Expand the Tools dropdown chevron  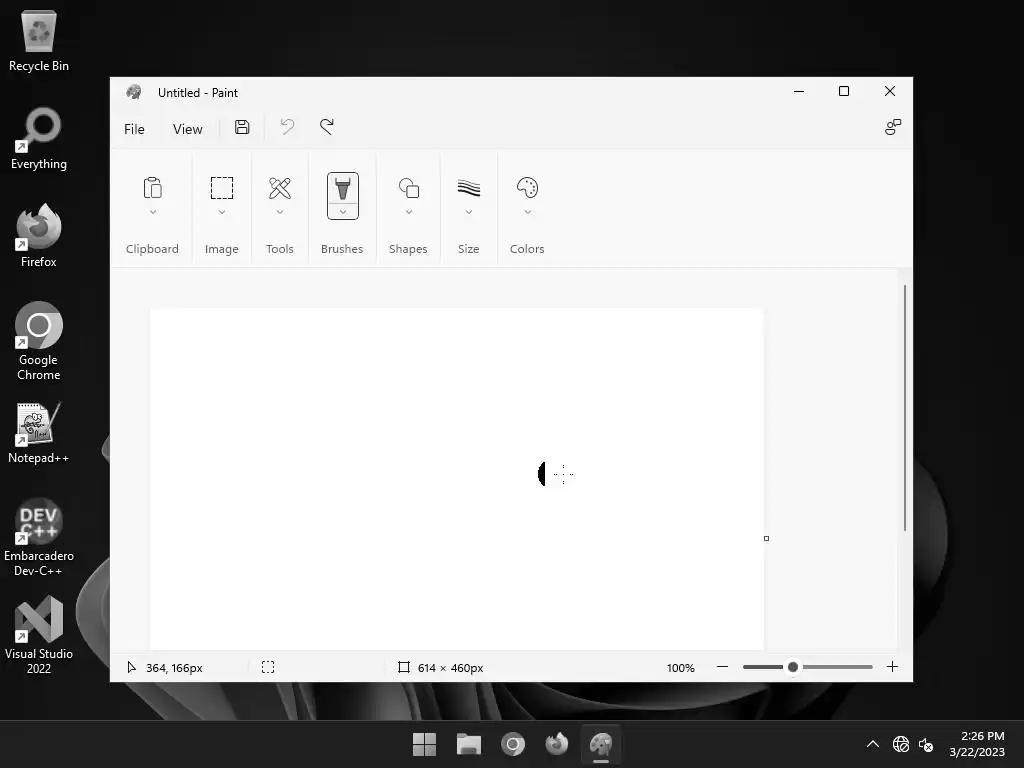pyautogui.click(x=280, y=212)
